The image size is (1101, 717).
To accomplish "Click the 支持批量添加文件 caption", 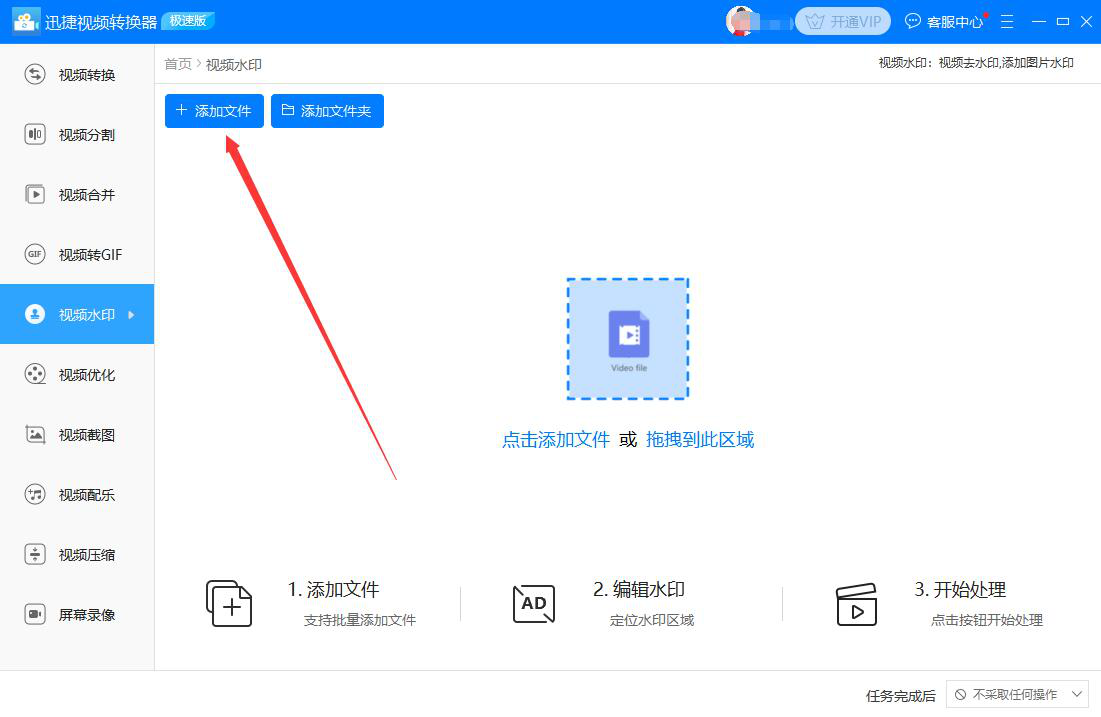I will 360,620.
